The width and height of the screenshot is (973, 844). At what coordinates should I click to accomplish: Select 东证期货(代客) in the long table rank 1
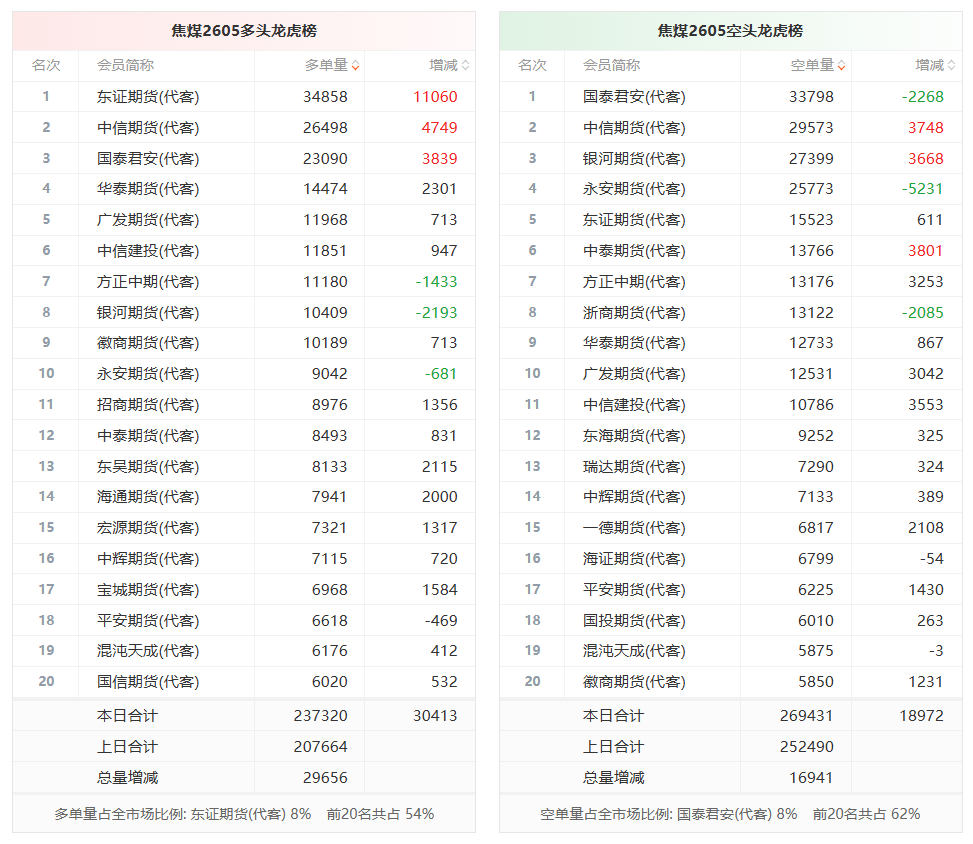pyautogui.click(x=148, y=97)
